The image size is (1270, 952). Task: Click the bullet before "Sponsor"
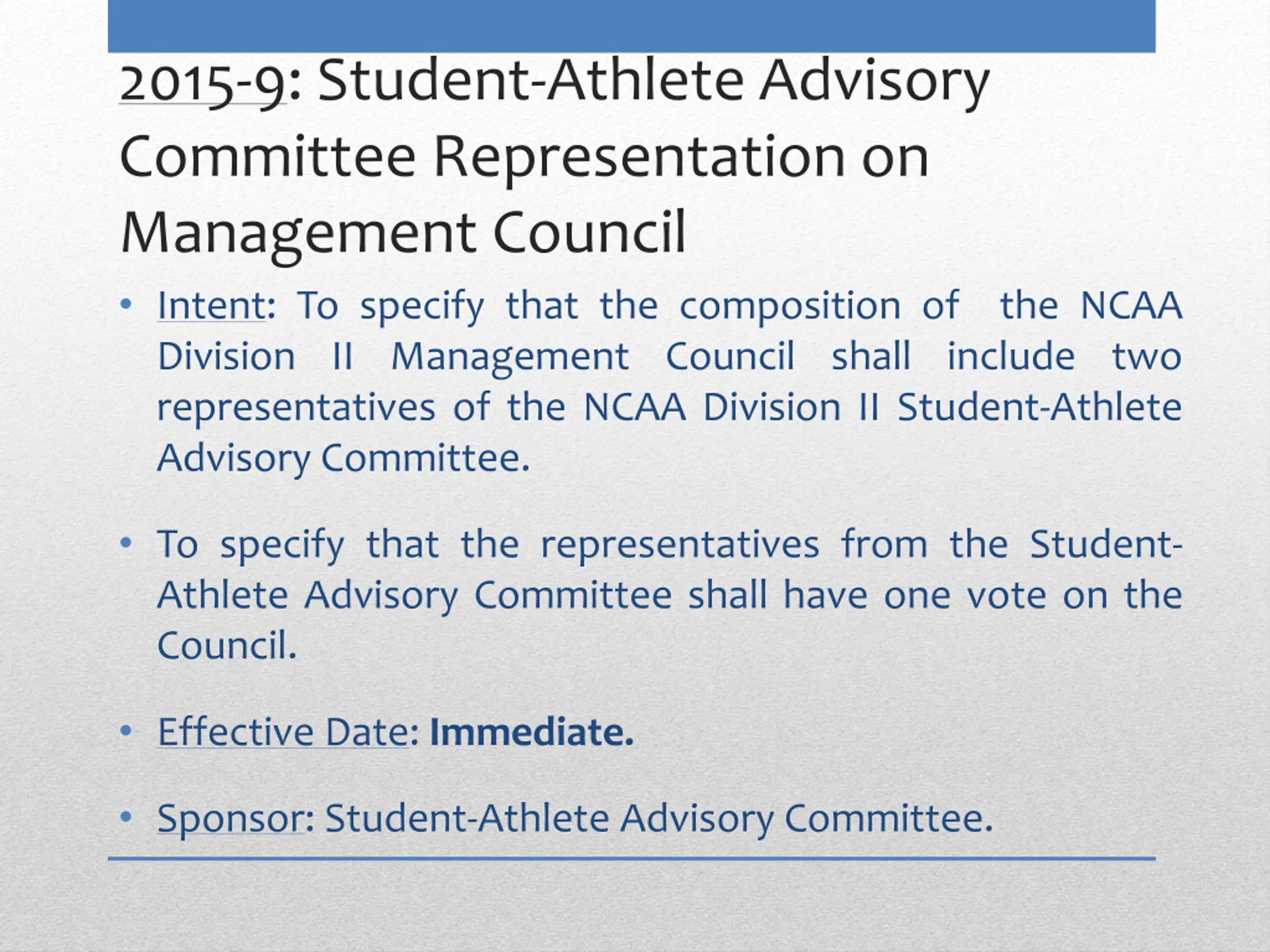coord(127,816)
